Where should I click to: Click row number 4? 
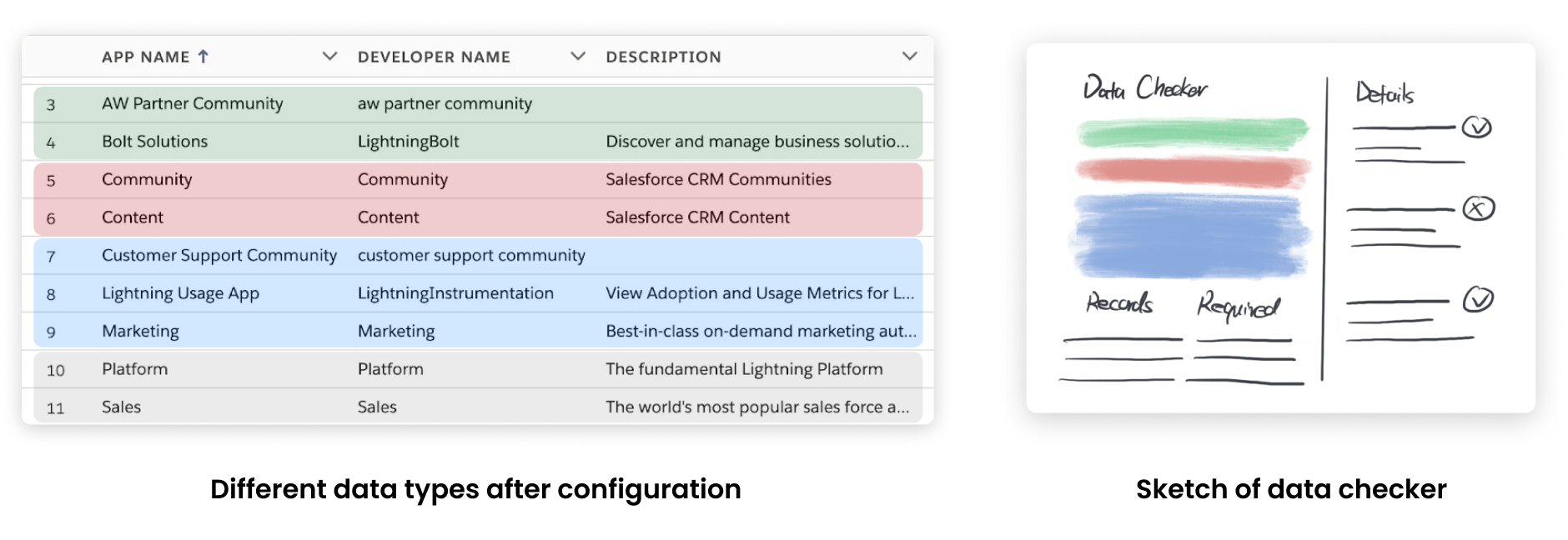point(51,143)
